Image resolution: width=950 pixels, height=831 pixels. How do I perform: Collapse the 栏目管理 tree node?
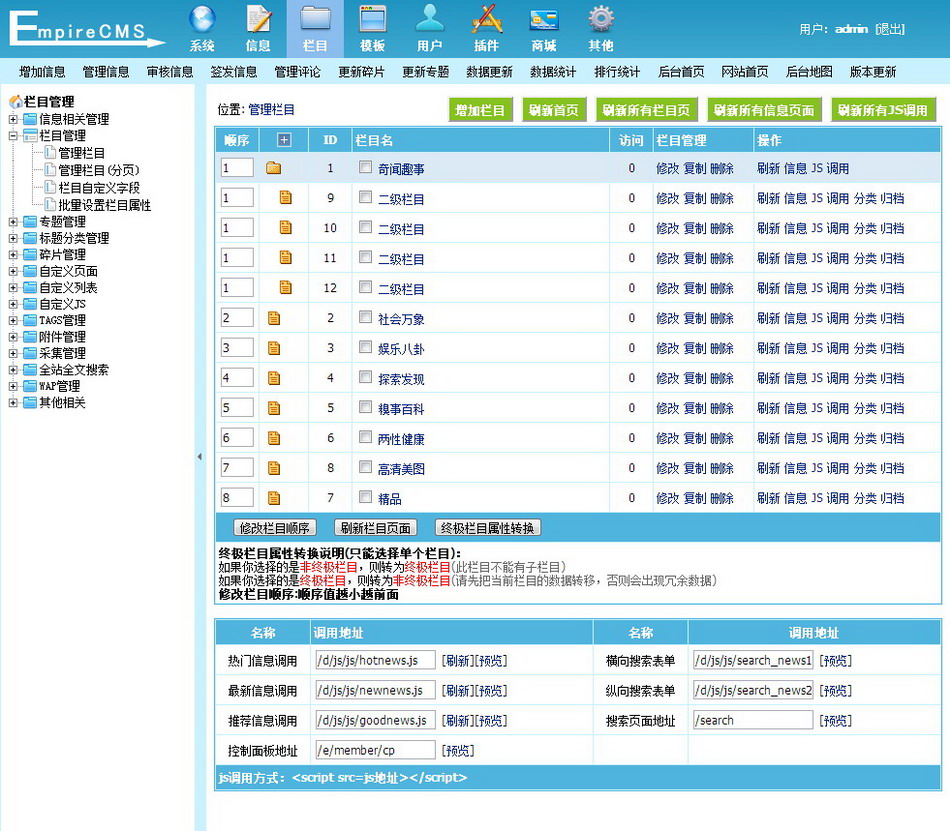pyautogui.click(x=13, y=136)
